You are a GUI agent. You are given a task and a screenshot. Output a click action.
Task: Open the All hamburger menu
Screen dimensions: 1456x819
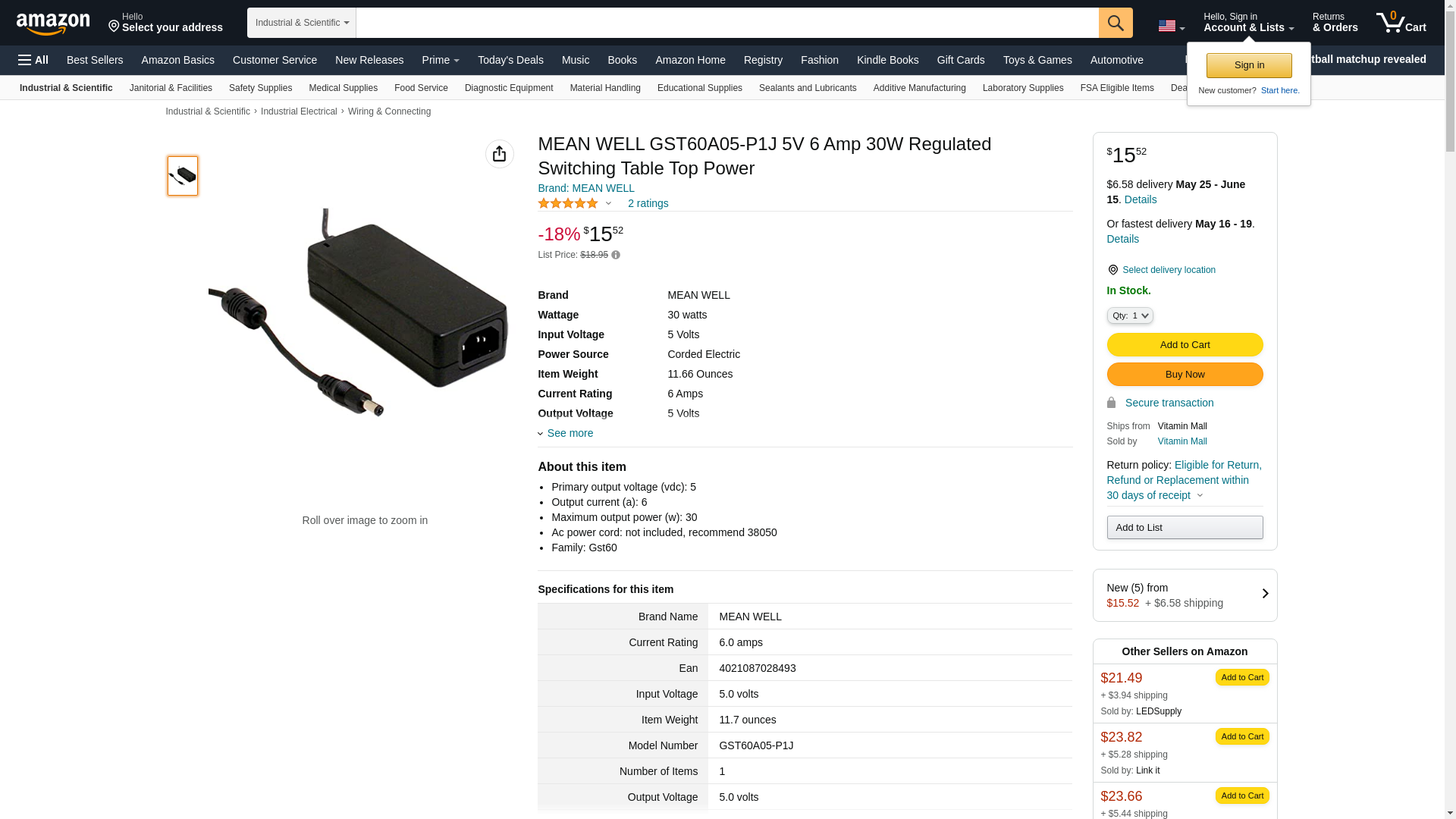pyautogui.click(x=33, y=60)
